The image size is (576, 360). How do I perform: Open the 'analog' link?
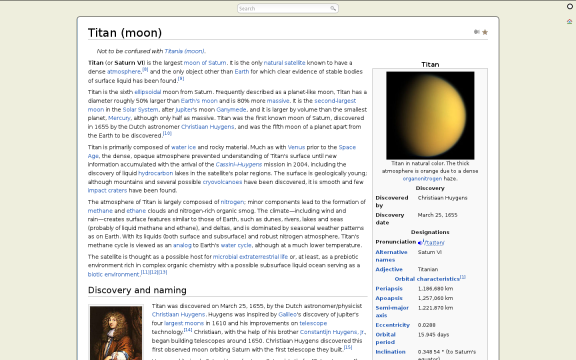pyautogui.click(x=182, y=245)
